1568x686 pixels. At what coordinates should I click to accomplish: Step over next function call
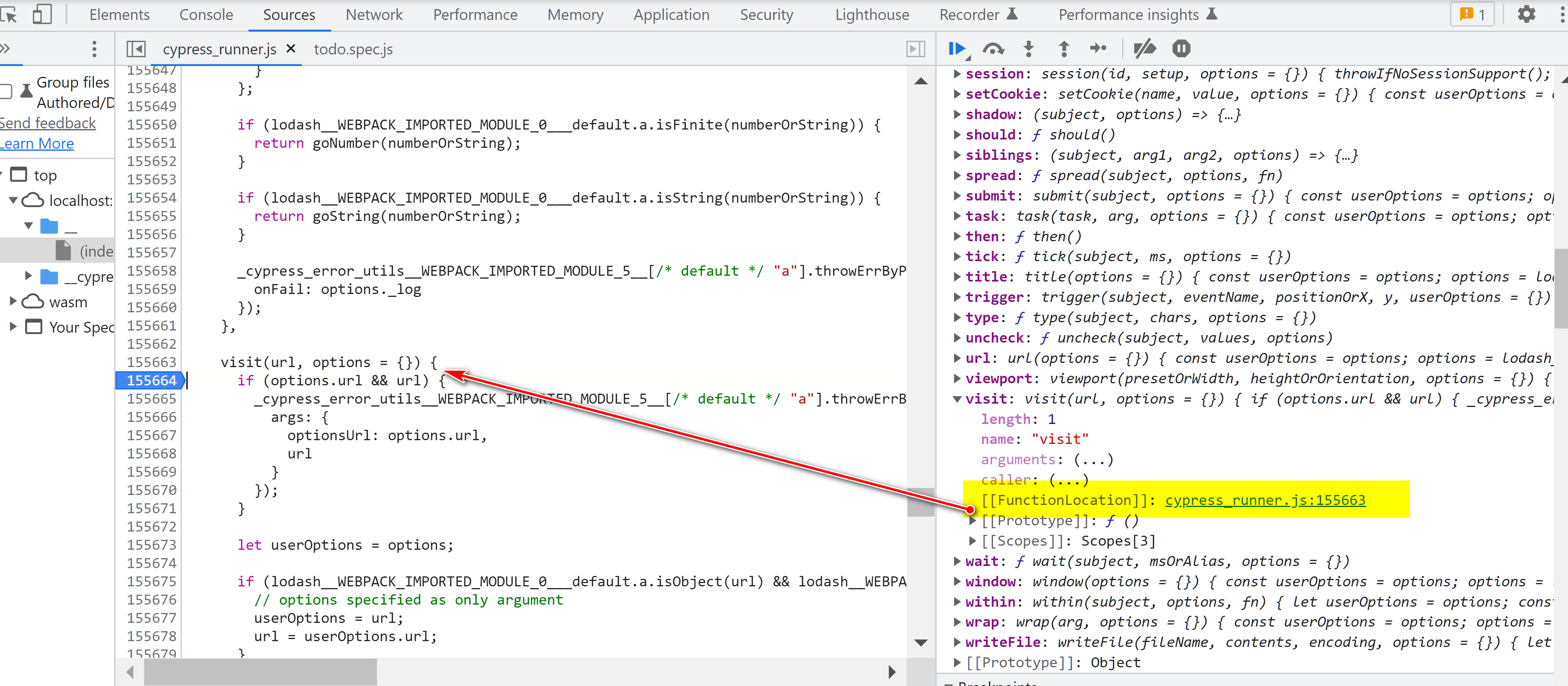tap(993, 49)
